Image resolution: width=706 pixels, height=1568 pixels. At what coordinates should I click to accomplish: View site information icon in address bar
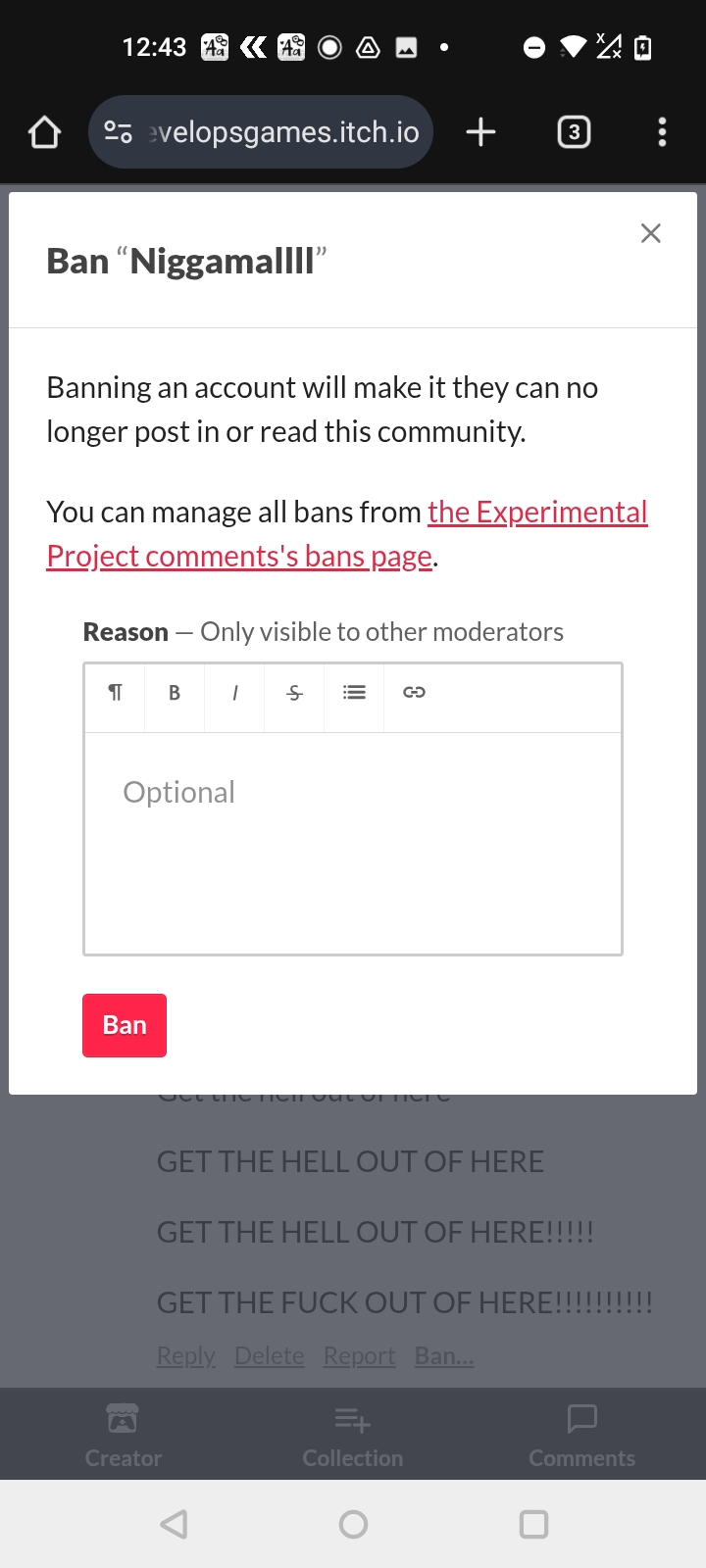pyautogui.click(x=118, y=132)
